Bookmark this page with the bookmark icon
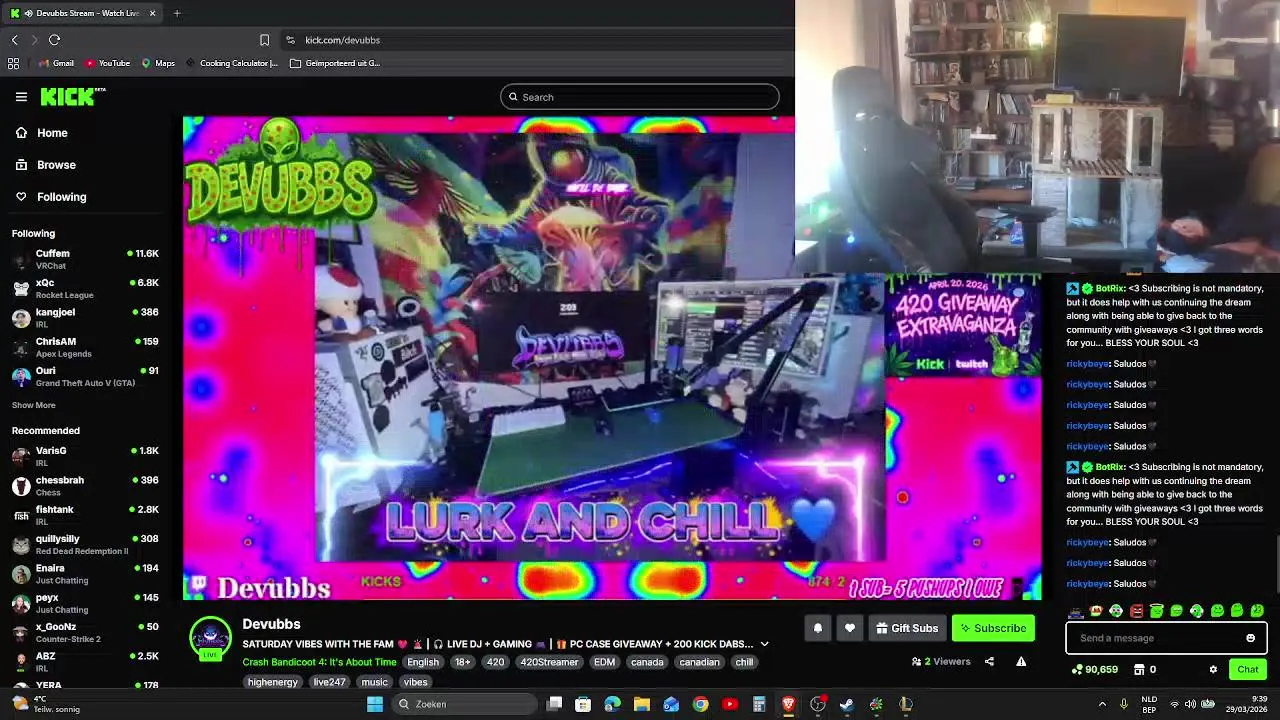The height and width of the screenshot is (720, 1280). 264,40
